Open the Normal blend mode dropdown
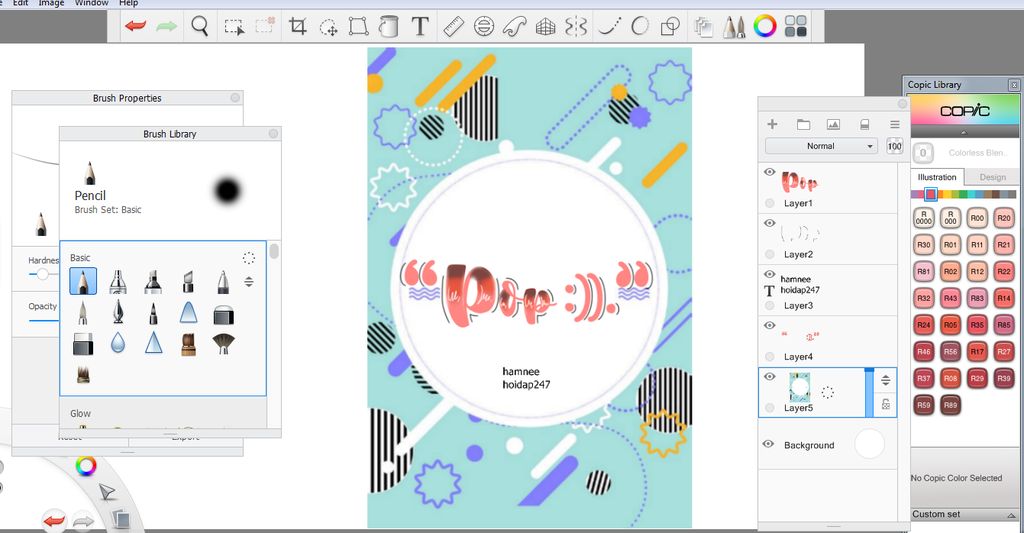 point(822,146)
